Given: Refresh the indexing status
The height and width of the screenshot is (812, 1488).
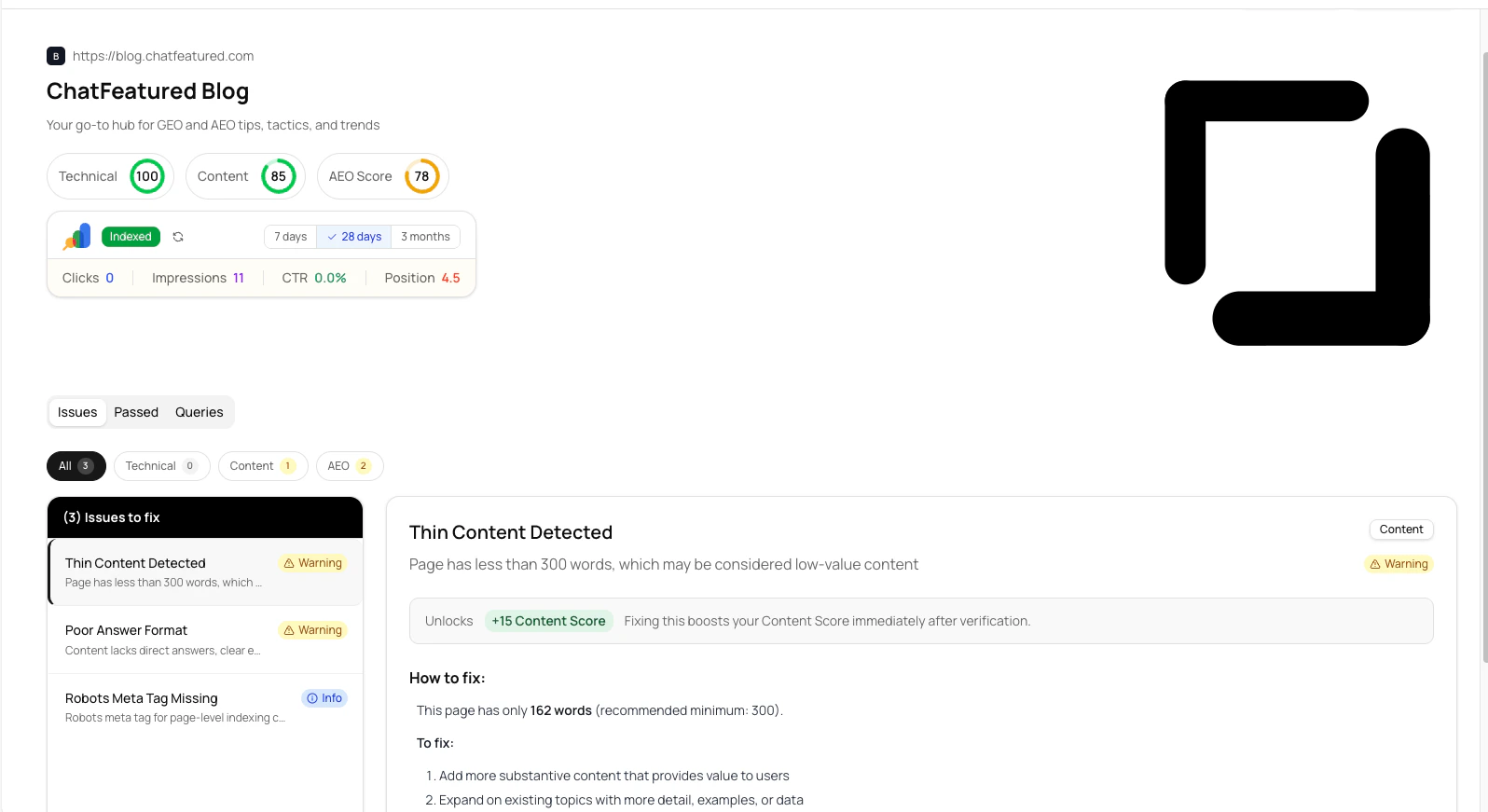Looking at the screenshot, I should point(178,237).
